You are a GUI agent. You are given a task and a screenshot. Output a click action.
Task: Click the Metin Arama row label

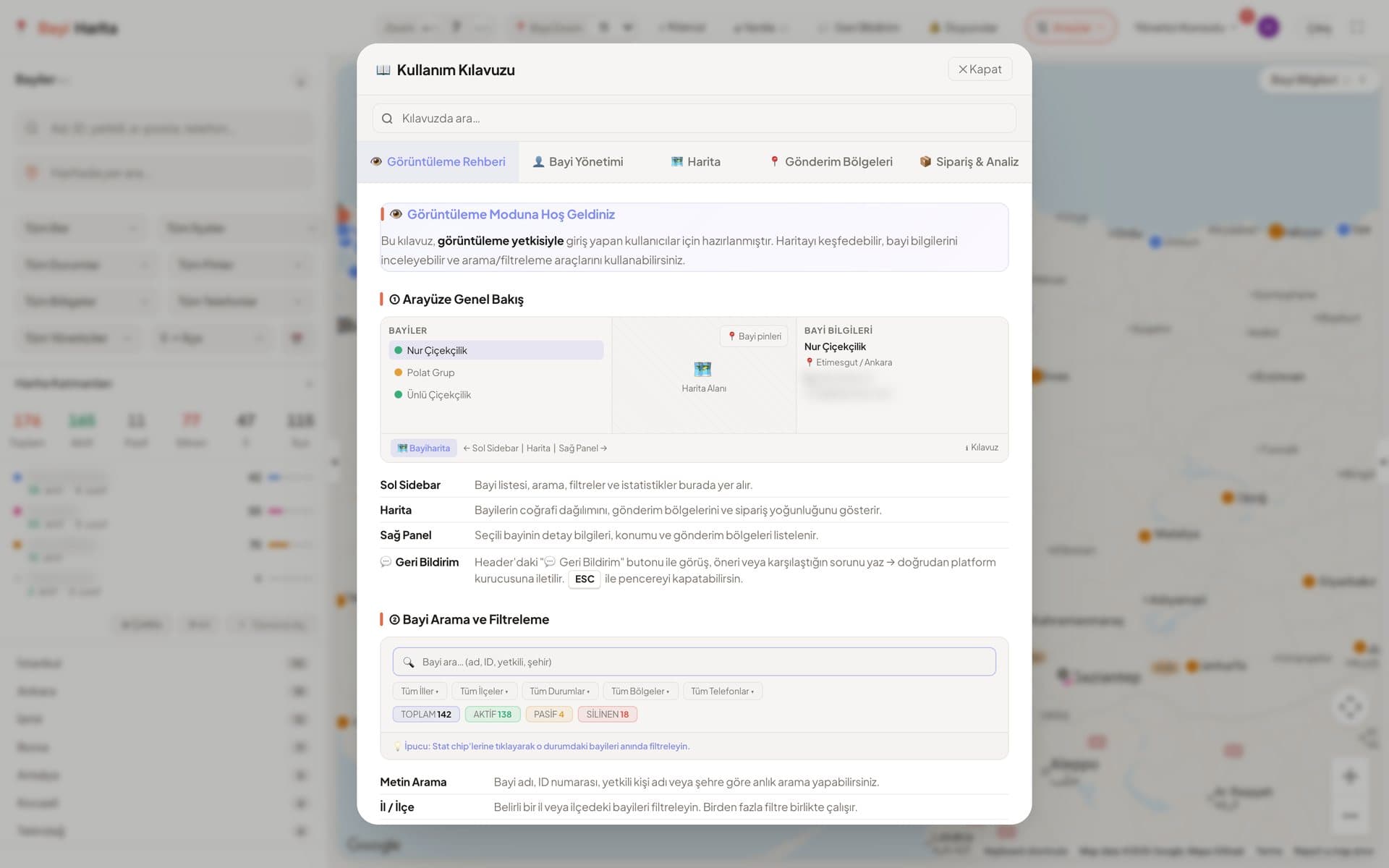click(413, 782)
